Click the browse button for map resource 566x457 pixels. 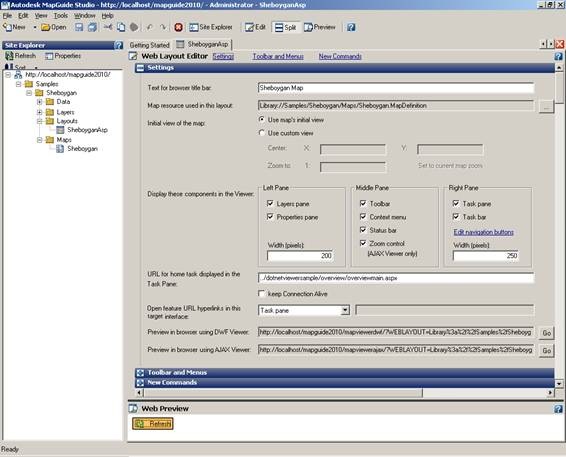pos(547,106)
